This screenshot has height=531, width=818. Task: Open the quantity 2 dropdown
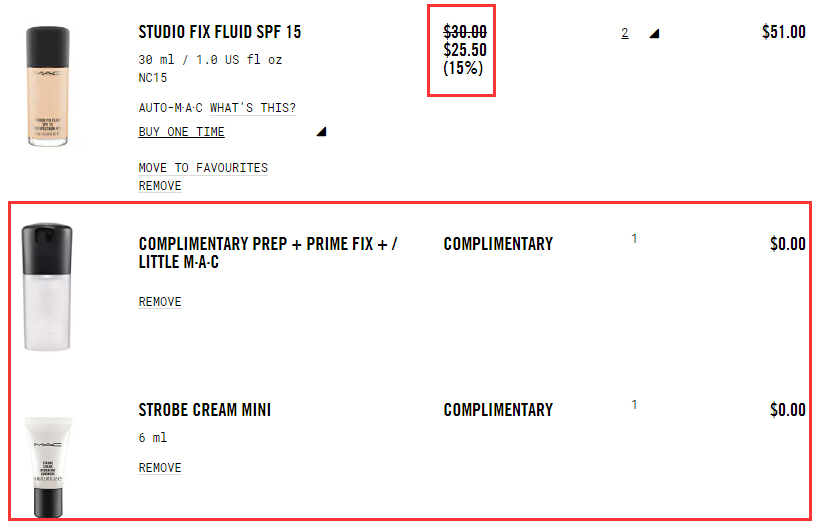point(625,33)
